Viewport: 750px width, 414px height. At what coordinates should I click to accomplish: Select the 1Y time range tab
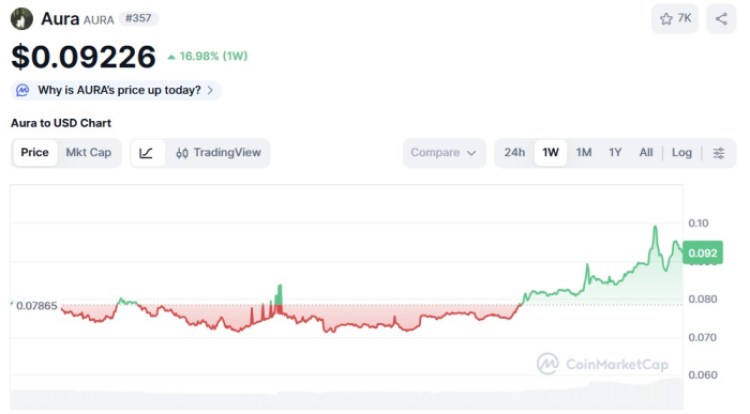615,153
